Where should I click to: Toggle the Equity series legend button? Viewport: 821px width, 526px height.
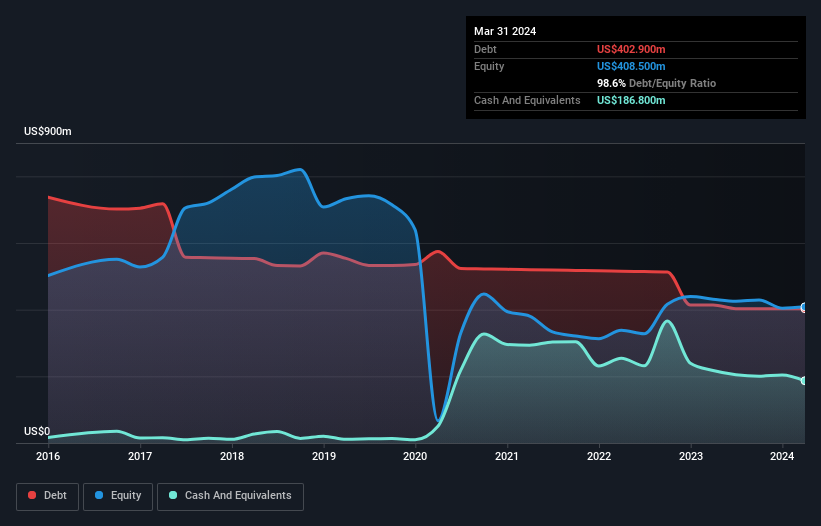[x=118, y=496]
